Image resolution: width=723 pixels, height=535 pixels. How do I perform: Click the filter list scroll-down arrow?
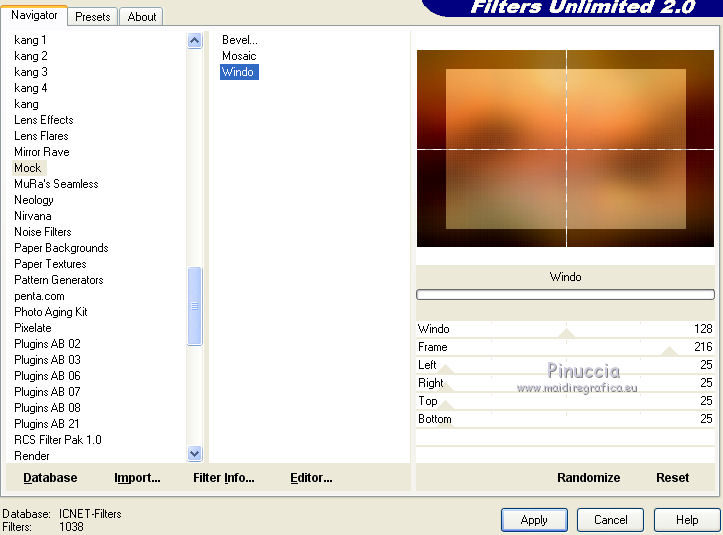(195, 454)
